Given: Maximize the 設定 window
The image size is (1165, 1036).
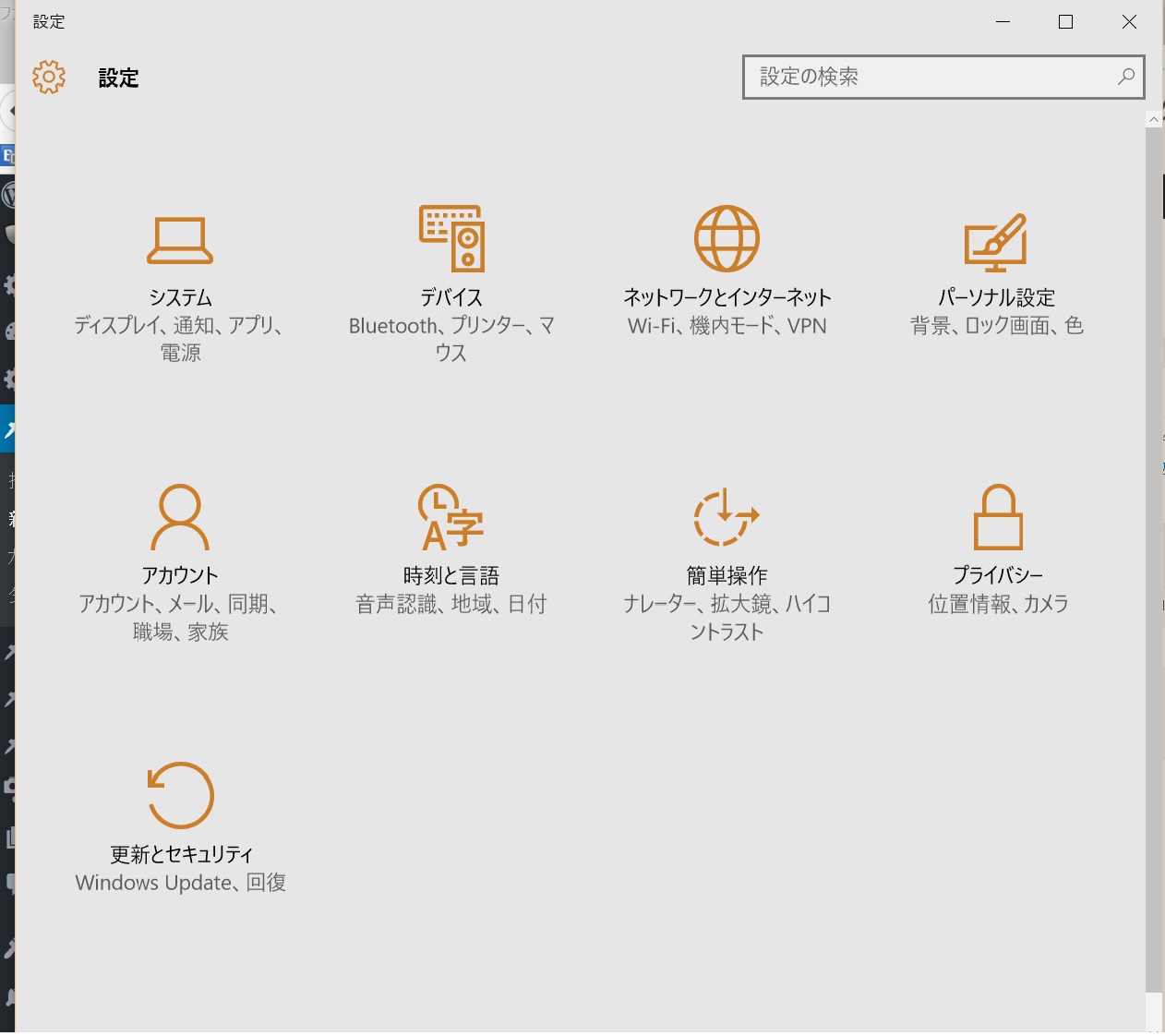Looking at the screenshot, I should click(x=1066, y=22).
